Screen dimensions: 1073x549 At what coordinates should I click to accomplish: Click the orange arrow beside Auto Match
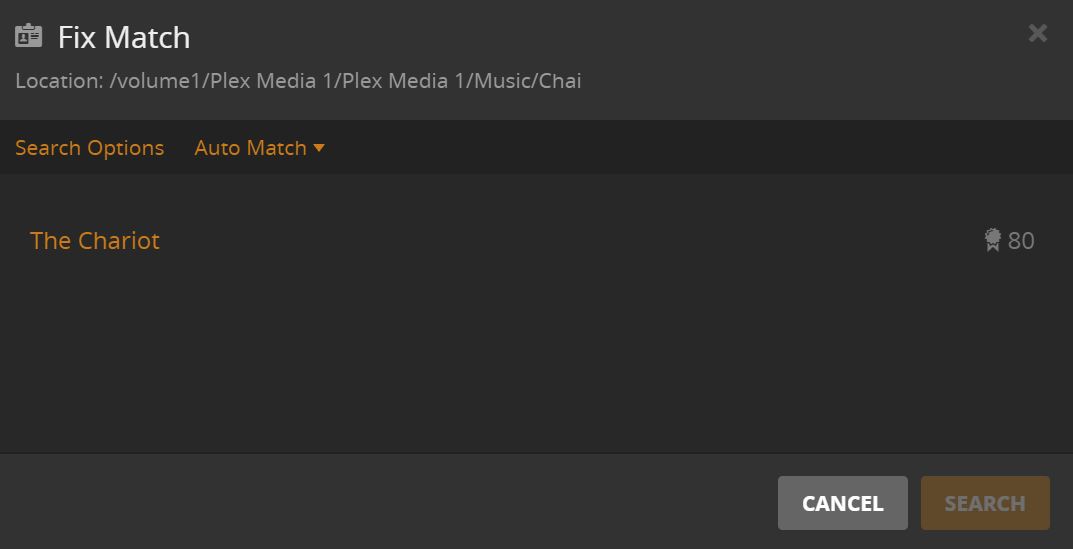coord(319,148)
